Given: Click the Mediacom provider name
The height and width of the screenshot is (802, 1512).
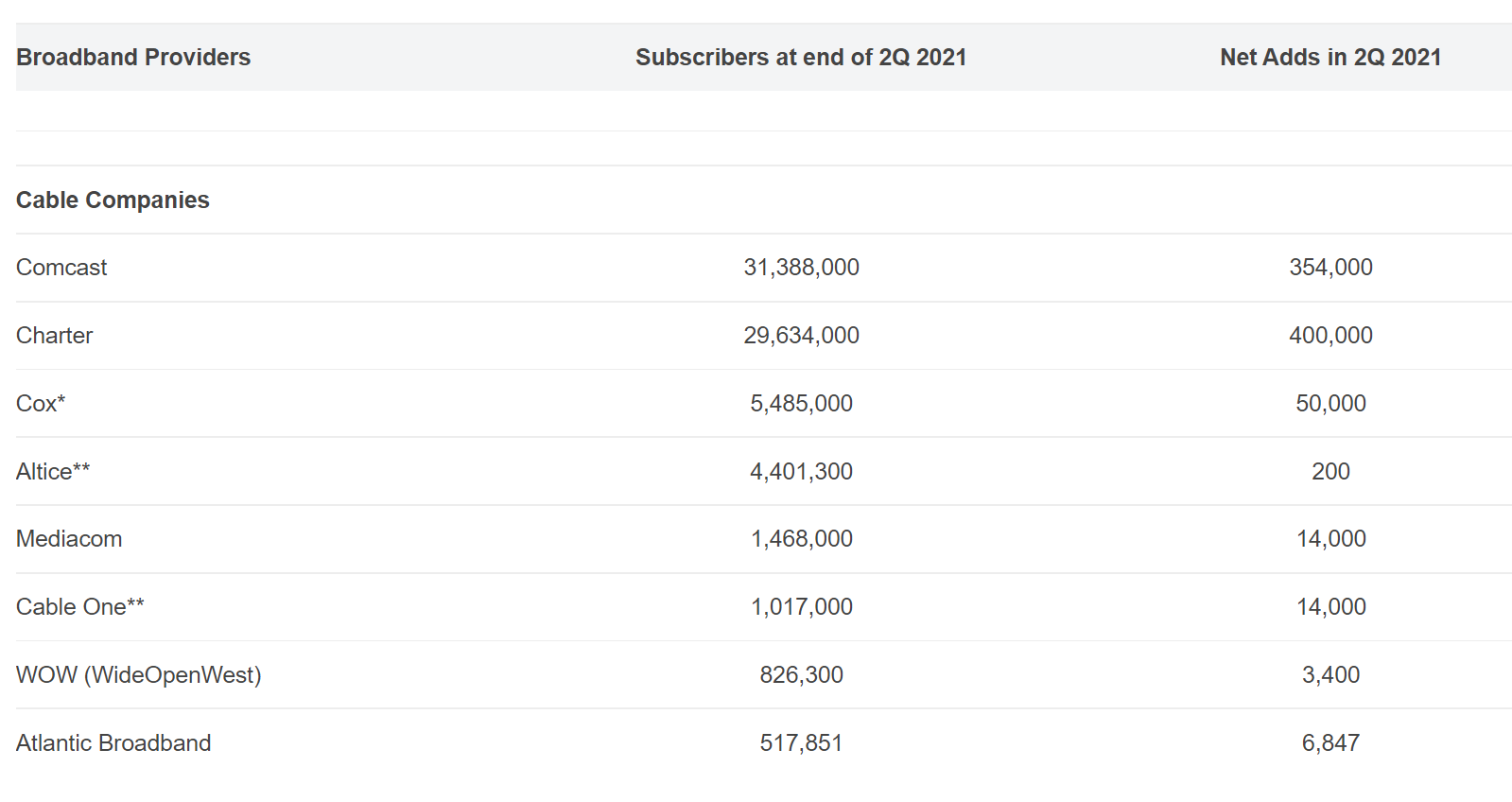Looking at the screenshot, I should (69, 539).
